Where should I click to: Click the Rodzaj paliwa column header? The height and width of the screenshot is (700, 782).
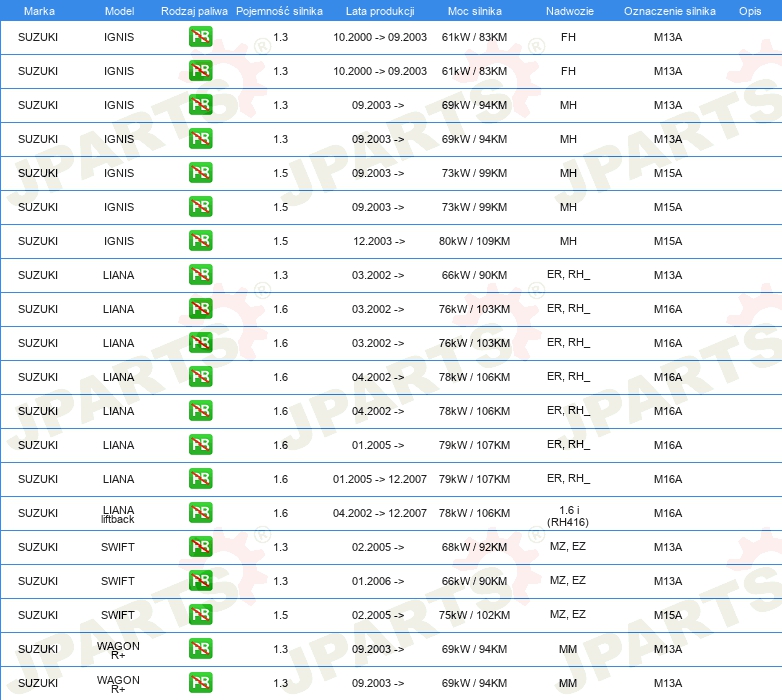[194, 11]
